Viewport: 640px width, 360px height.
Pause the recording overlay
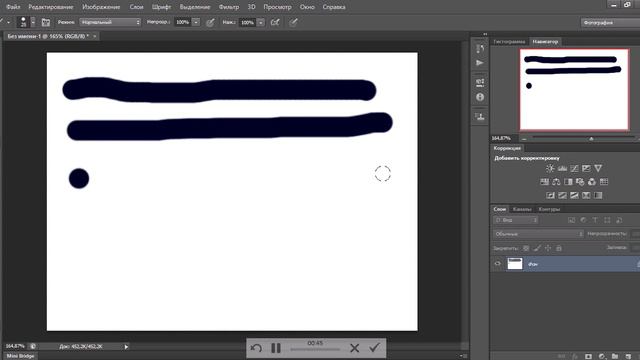click(x=276, y=348)
